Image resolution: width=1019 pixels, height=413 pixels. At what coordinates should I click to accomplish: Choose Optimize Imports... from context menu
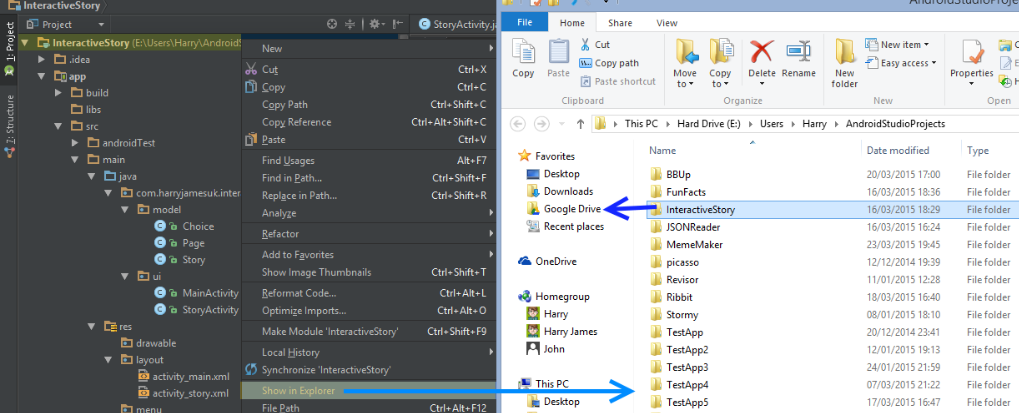coord(368,310)
